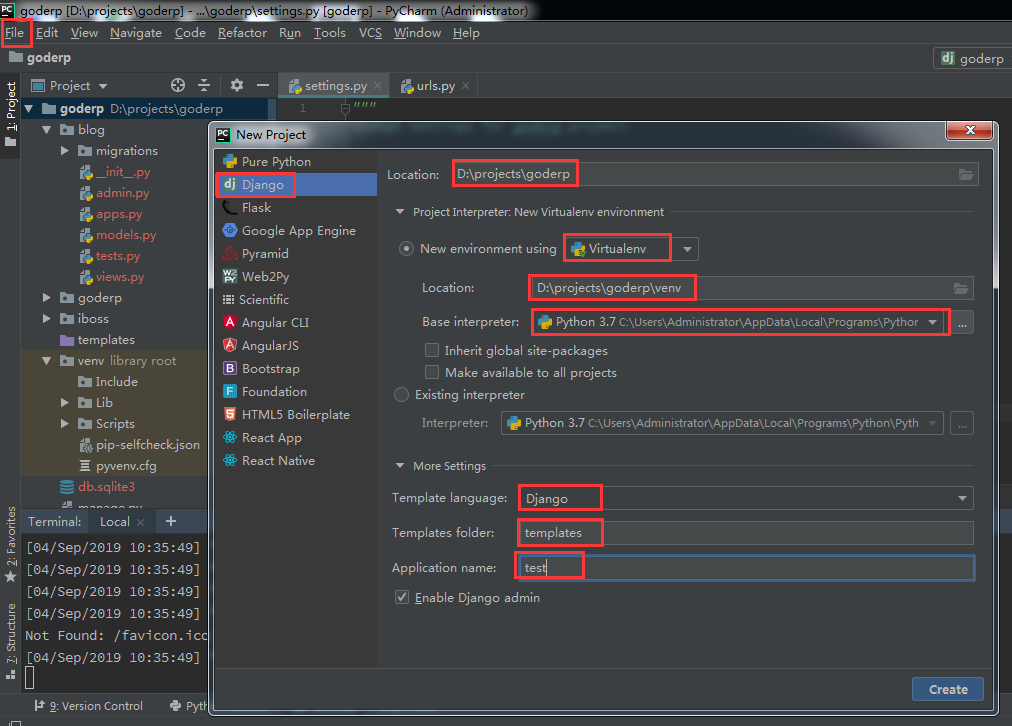Viewport: 1012px width, 726px height.
Task: Open the goderp run configuration selector
Action: [x=972, y=58]
